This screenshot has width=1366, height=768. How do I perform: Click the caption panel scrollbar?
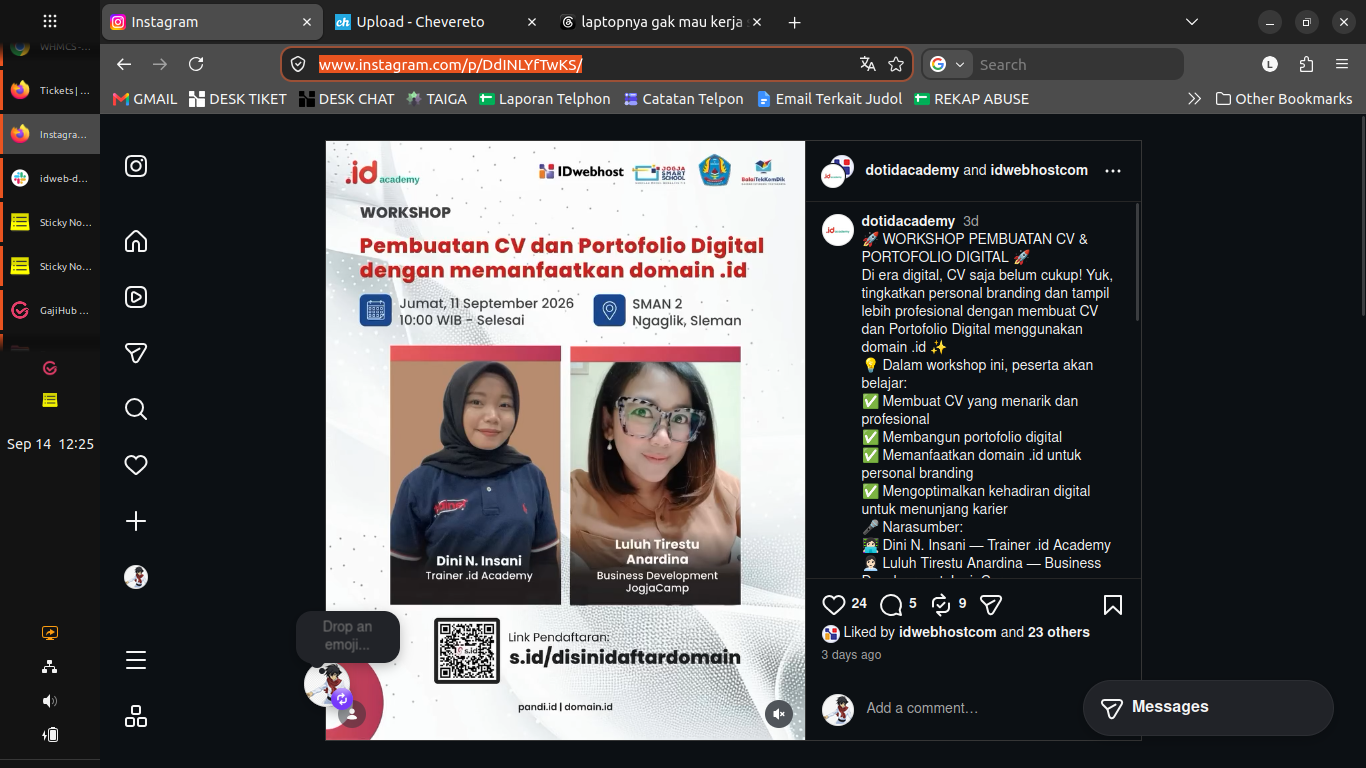pos(1137,262)
